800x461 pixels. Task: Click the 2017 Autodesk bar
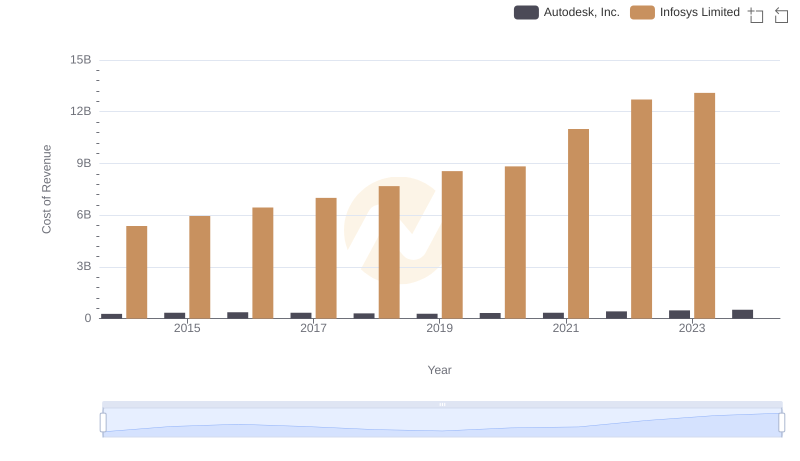coord(301,316)
